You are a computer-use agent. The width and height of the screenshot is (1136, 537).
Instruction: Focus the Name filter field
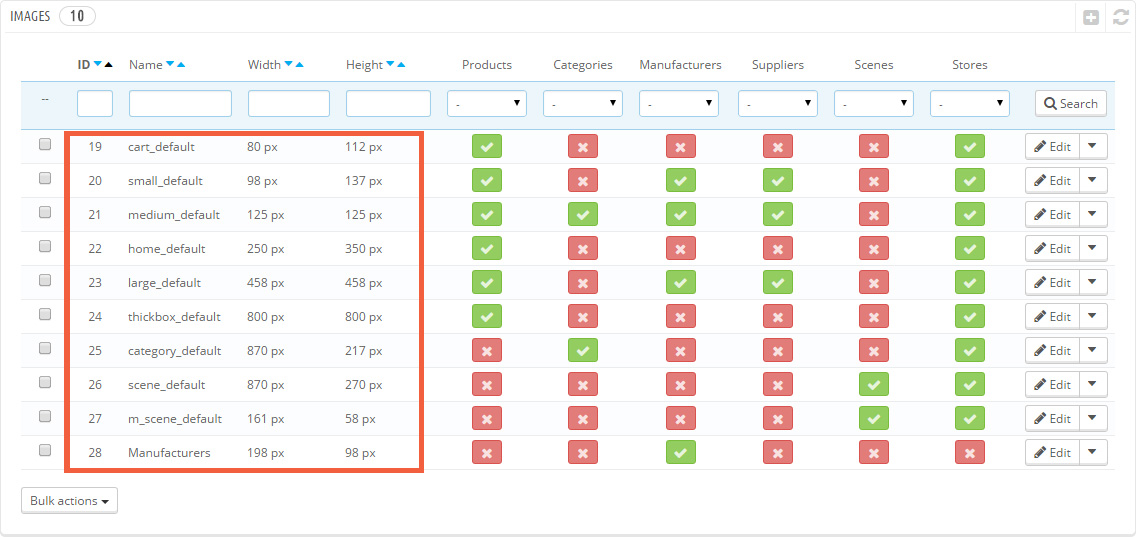[x=180, y=104]
